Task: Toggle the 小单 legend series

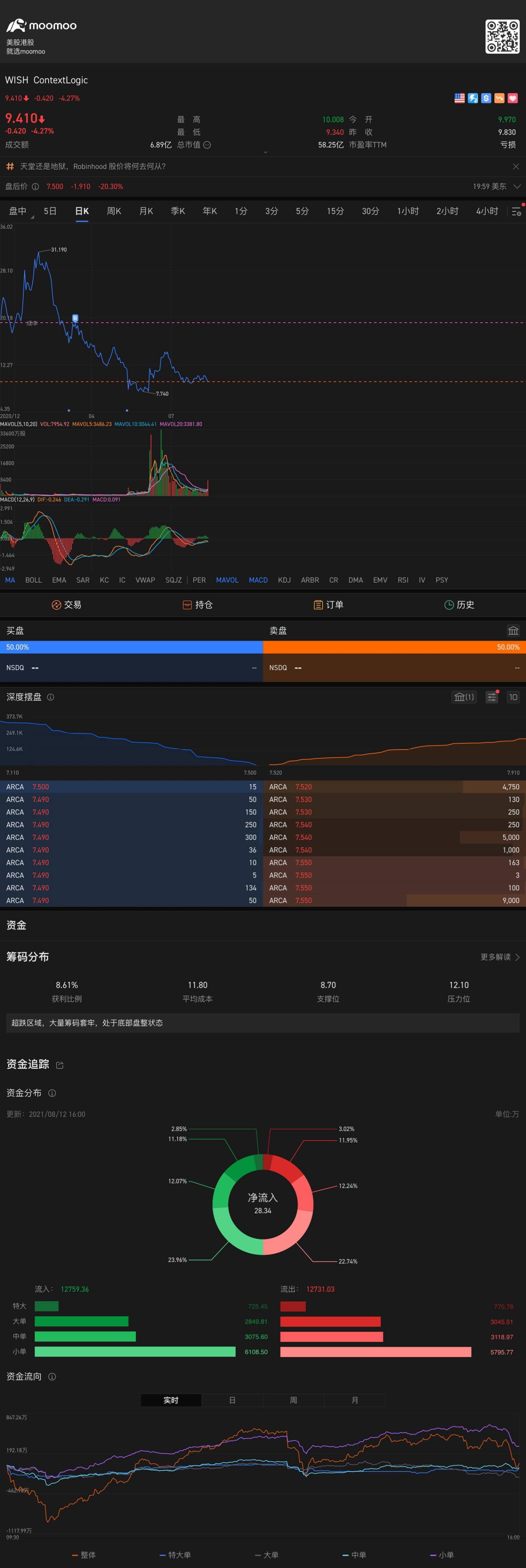Action: (x=442, y=1555)
